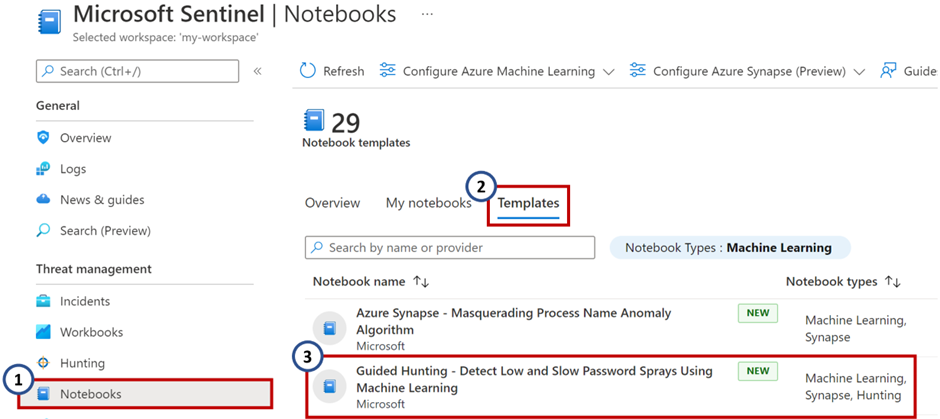940x419 pixels.
Task: Click the Guides feedback person icon
Action: [888, 71]
